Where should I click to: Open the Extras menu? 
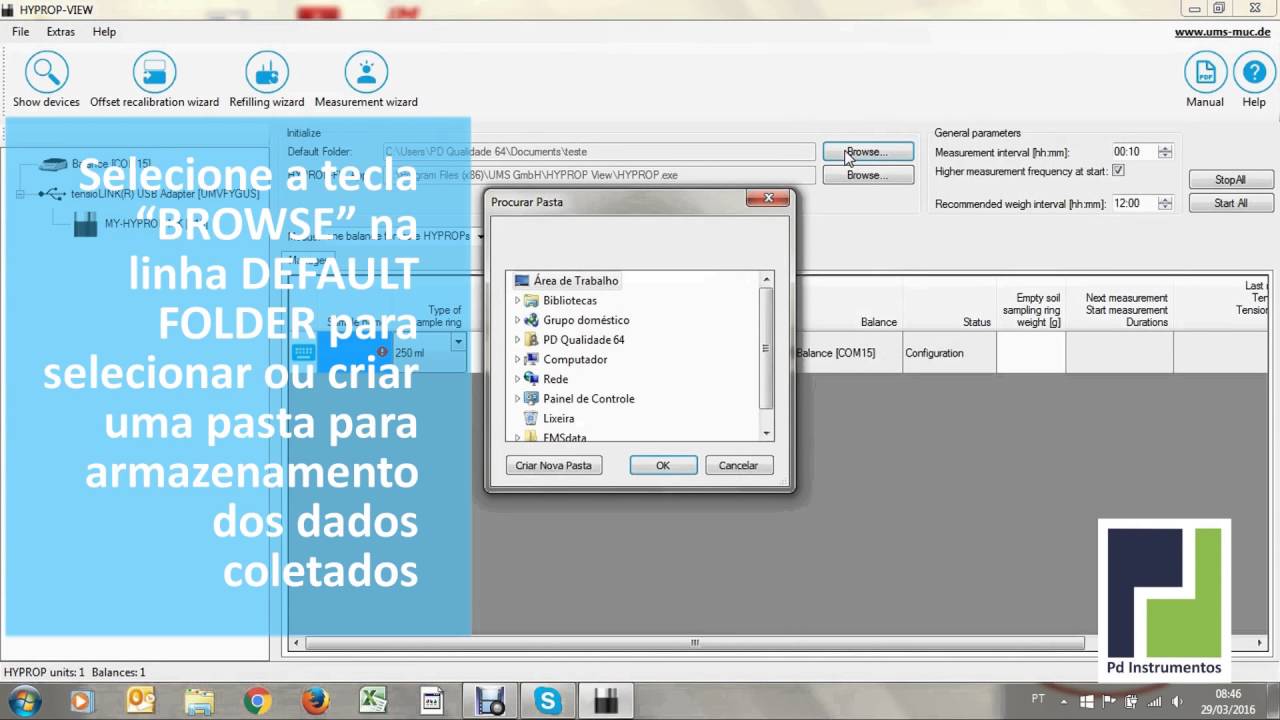coord(61,32)
